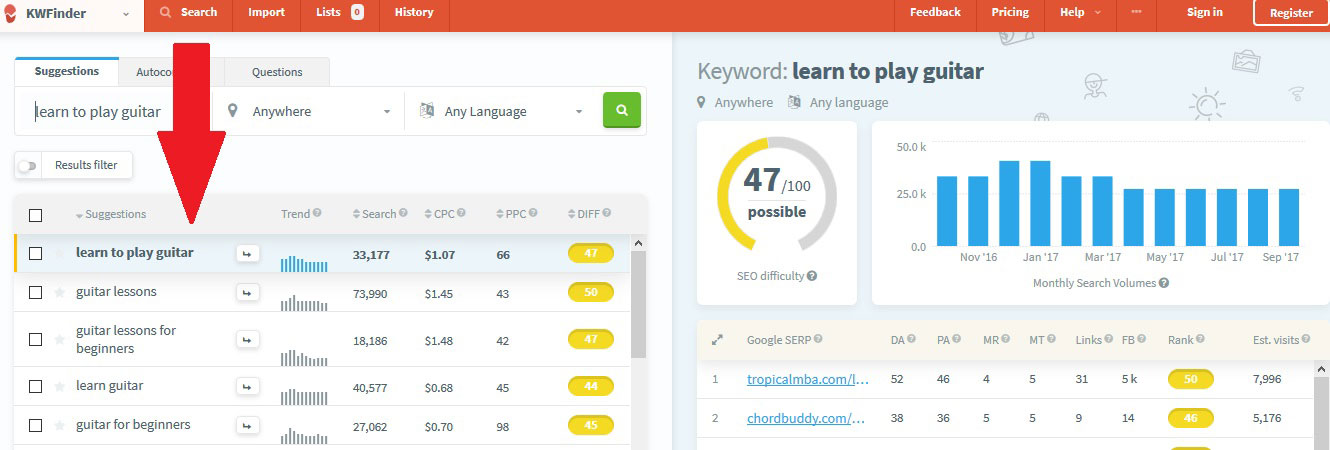Open the History menu item
Screen dimensions: 1330x450
(x=414, y=13)
